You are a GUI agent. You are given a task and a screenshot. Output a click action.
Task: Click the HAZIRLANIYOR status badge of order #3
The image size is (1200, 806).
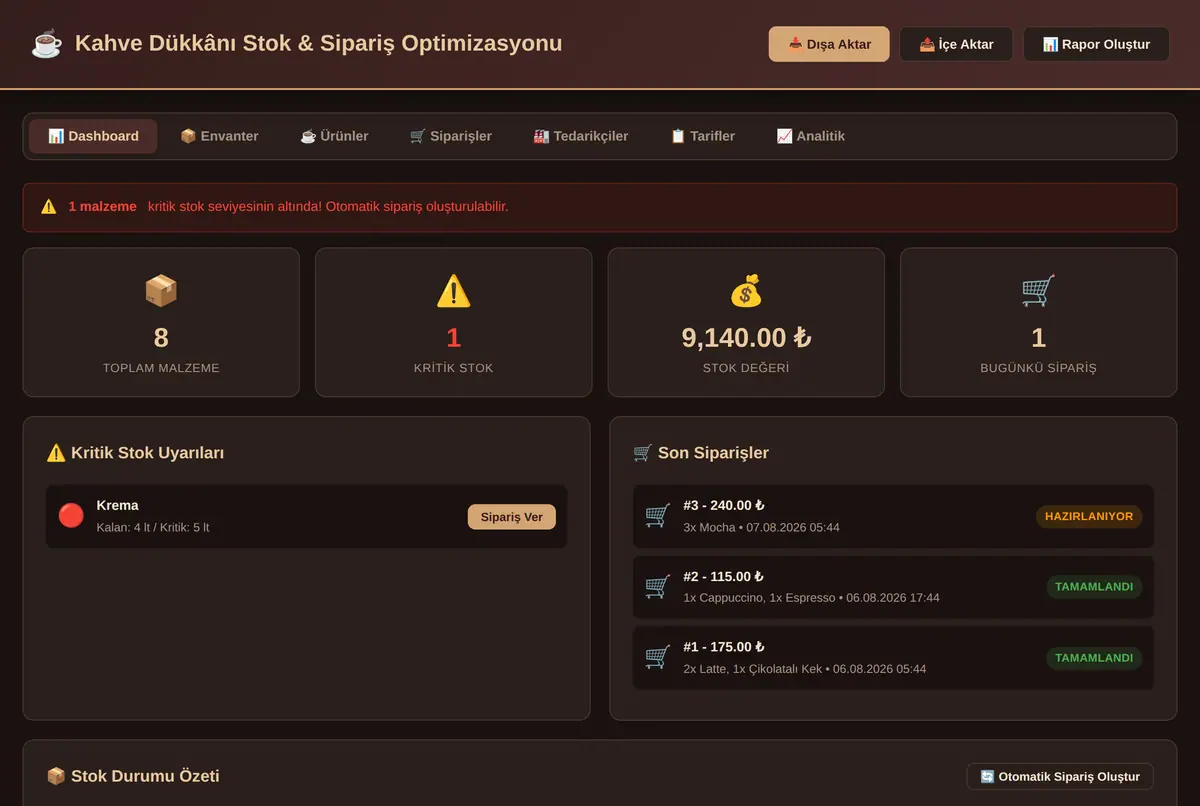(1089, 516)
